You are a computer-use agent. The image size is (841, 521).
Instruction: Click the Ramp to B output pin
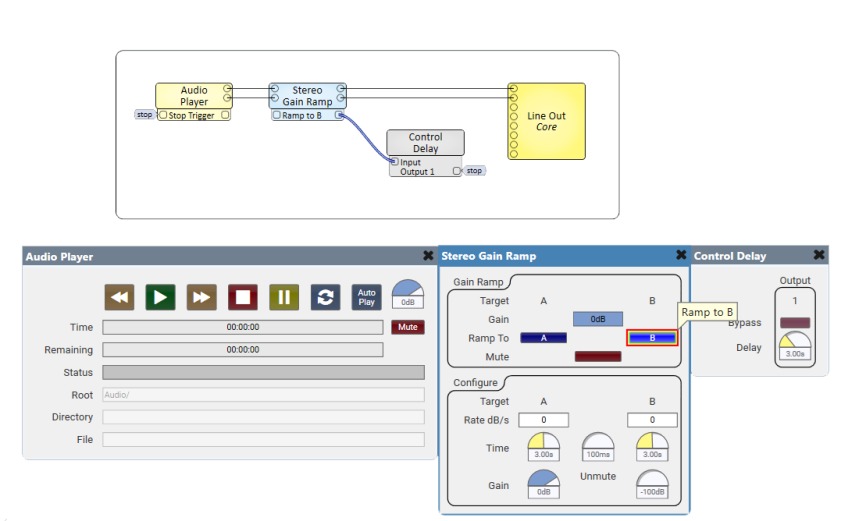pyautogui.click(x=339, y=115)
